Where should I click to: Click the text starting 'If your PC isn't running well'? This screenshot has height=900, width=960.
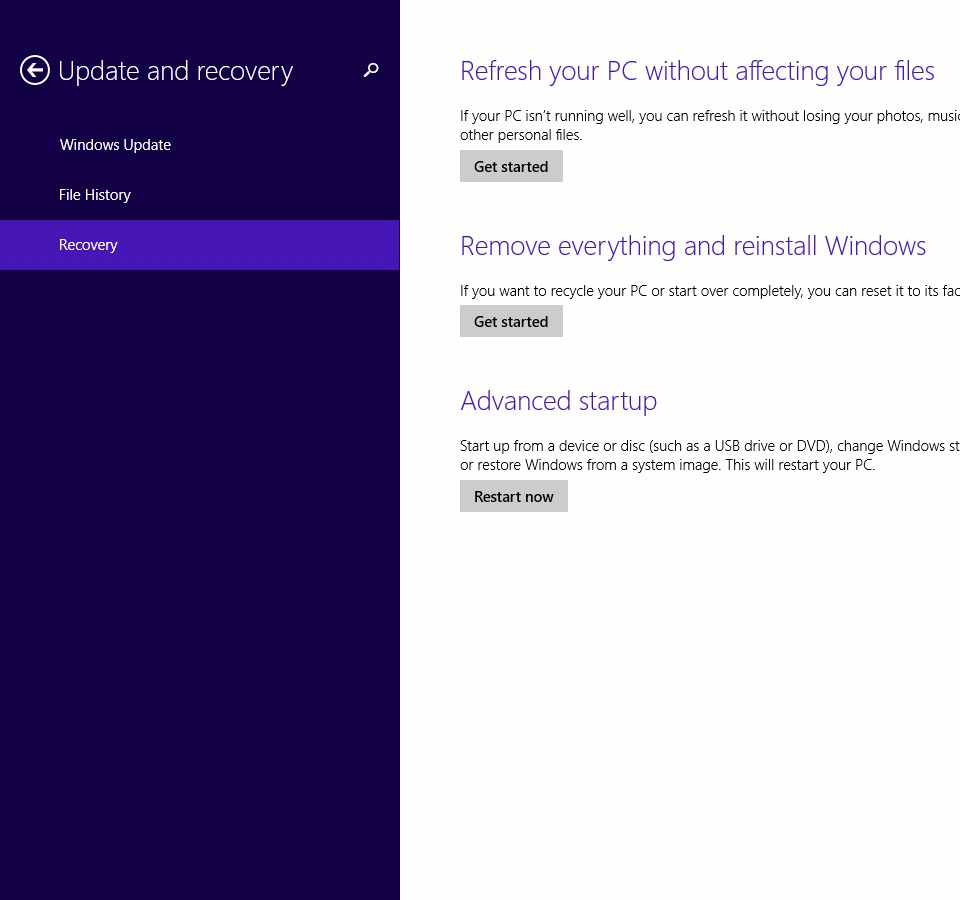pyautogui.click(x=710, y=126)
